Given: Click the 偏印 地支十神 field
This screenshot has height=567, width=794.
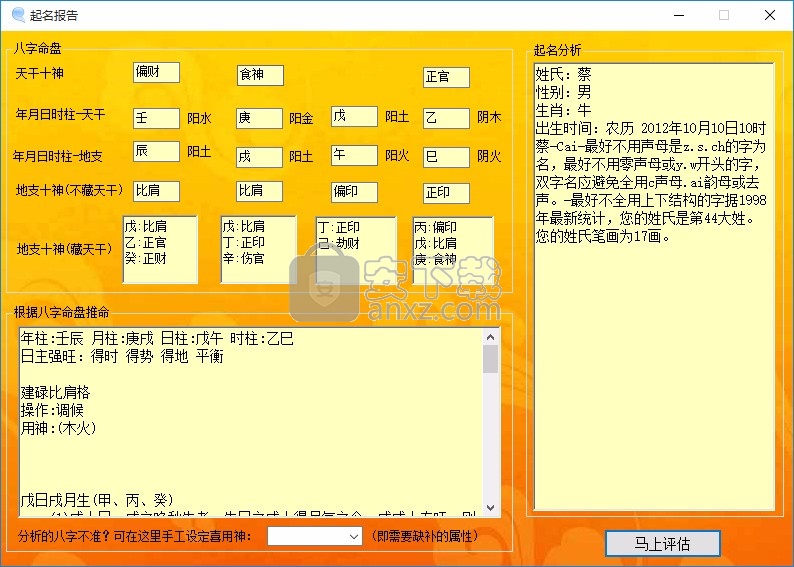Looking at the screenshot, I should (x=354, y=192).
